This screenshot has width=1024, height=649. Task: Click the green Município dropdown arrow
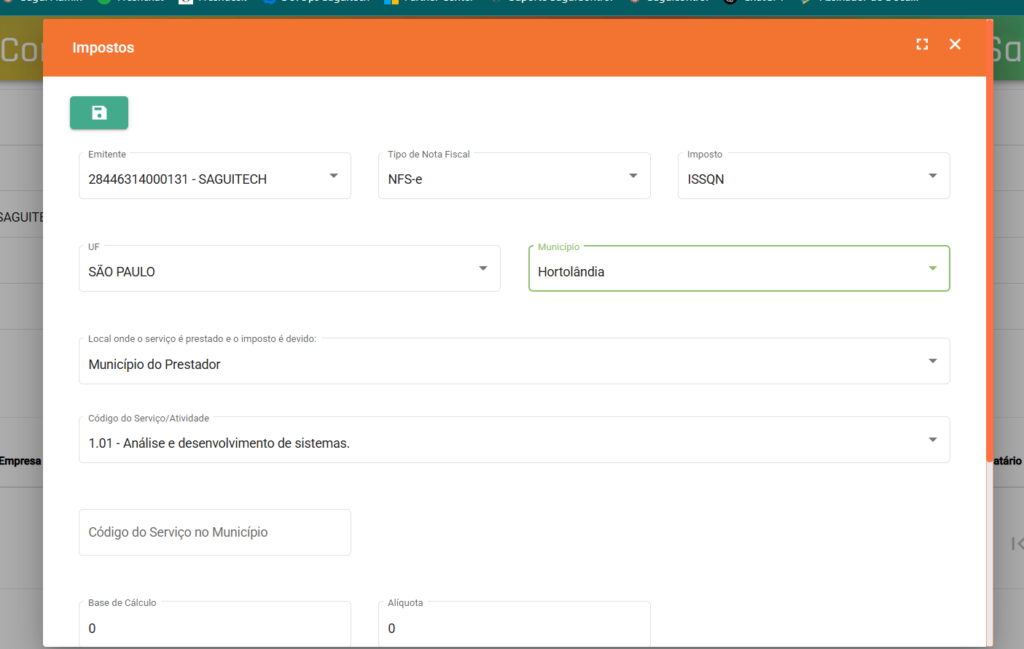coord(932,269)
